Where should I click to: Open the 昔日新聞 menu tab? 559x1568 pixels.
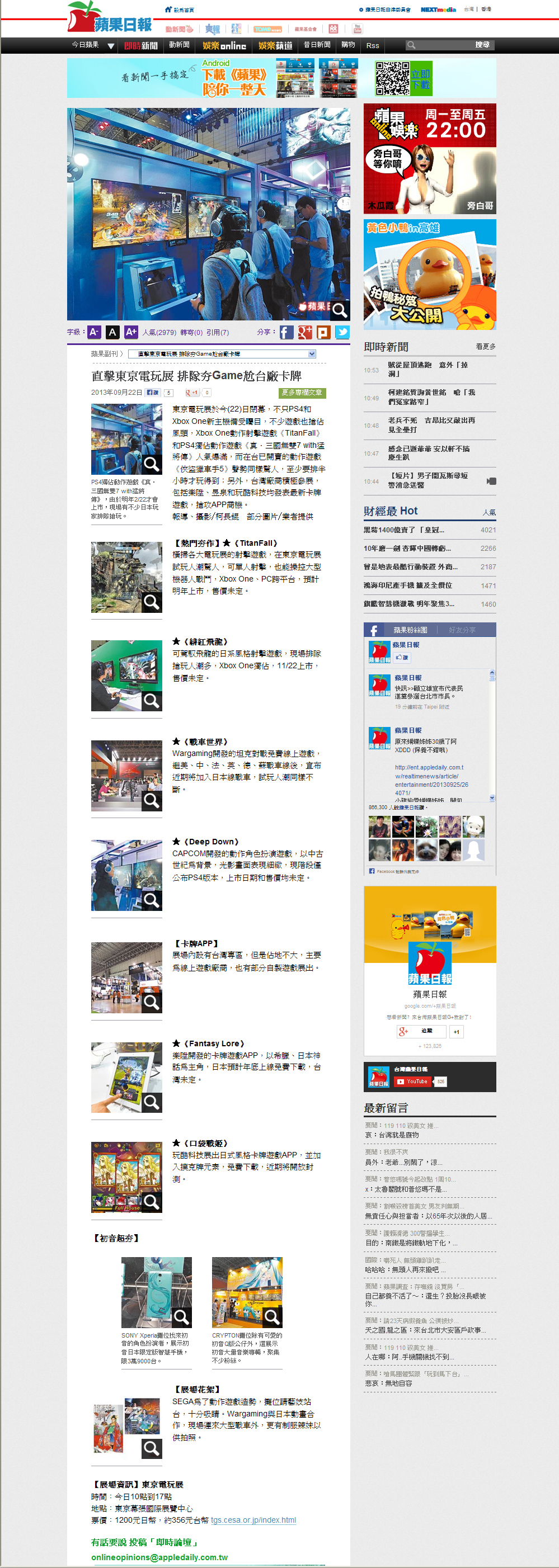tap(317, 45)
